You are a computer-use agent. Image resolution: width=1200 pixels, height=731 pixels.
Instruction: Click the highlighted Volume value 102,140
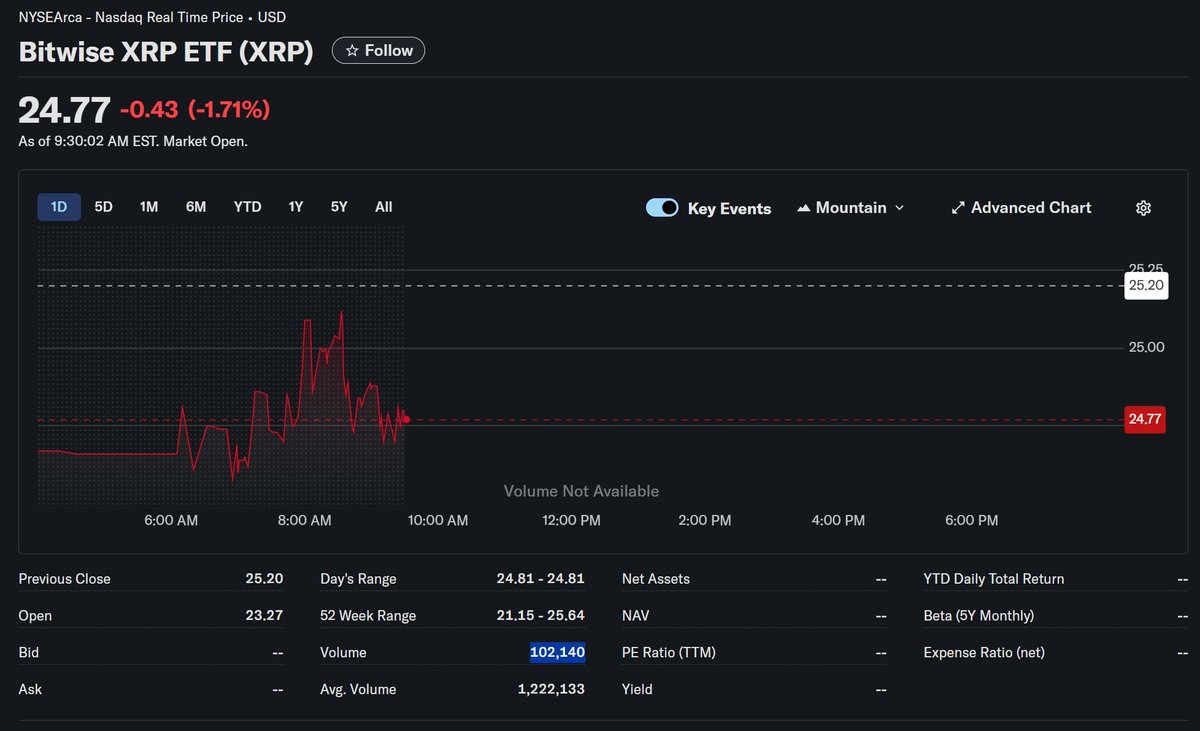pos(557,652)
